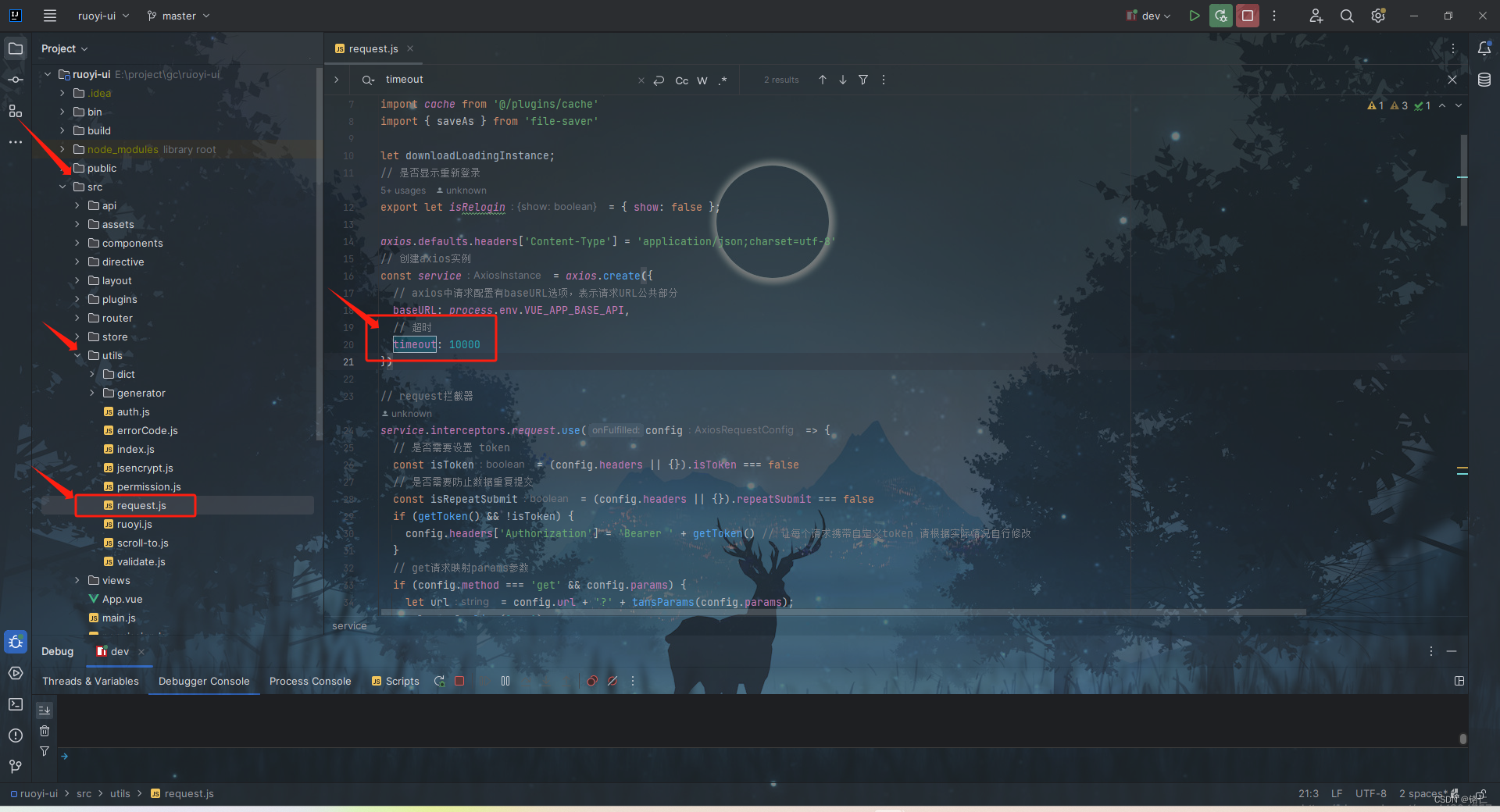This screenshot has width=1500, height=812.
Task: Toggle Match Case in search bar
Action: click(682, 80)
